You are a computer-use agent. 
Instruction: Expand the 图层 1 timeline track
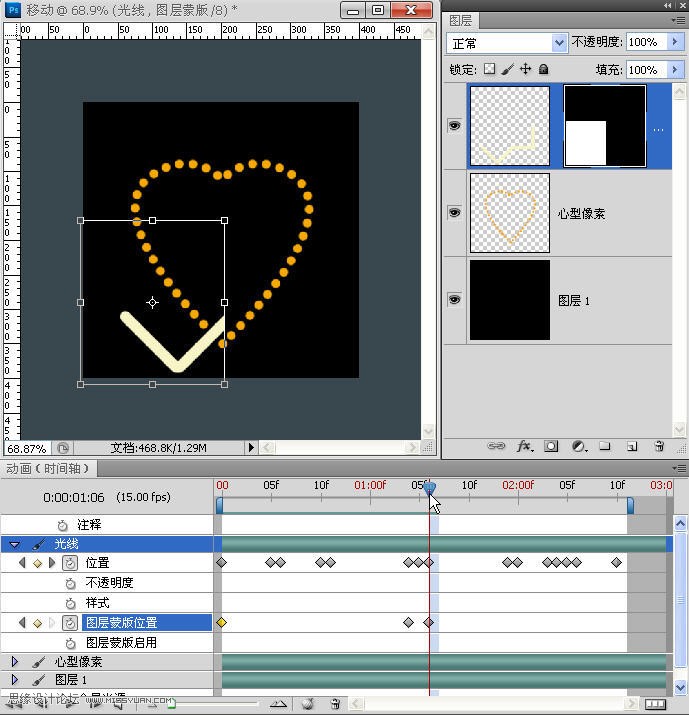click(x=14, y=680)
